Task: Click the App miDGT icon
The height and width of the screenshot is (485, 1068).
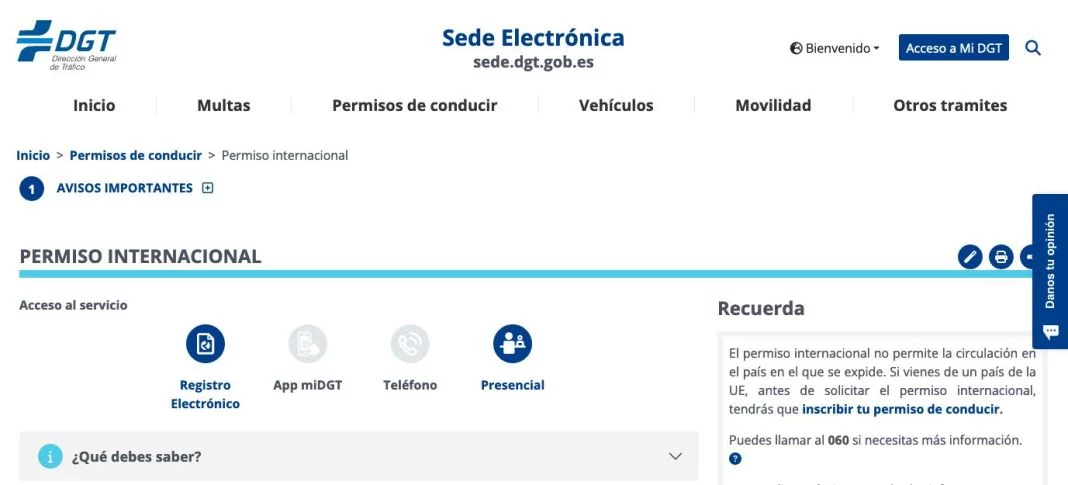Action: 307,344
